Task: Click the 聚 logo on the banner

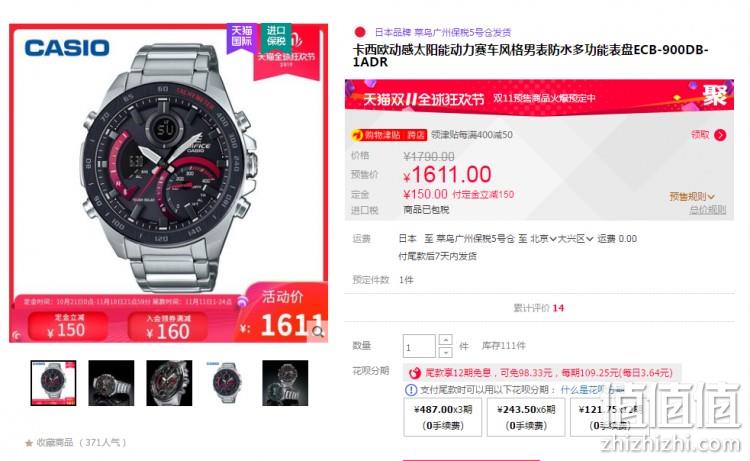Action: pos(715,95)
